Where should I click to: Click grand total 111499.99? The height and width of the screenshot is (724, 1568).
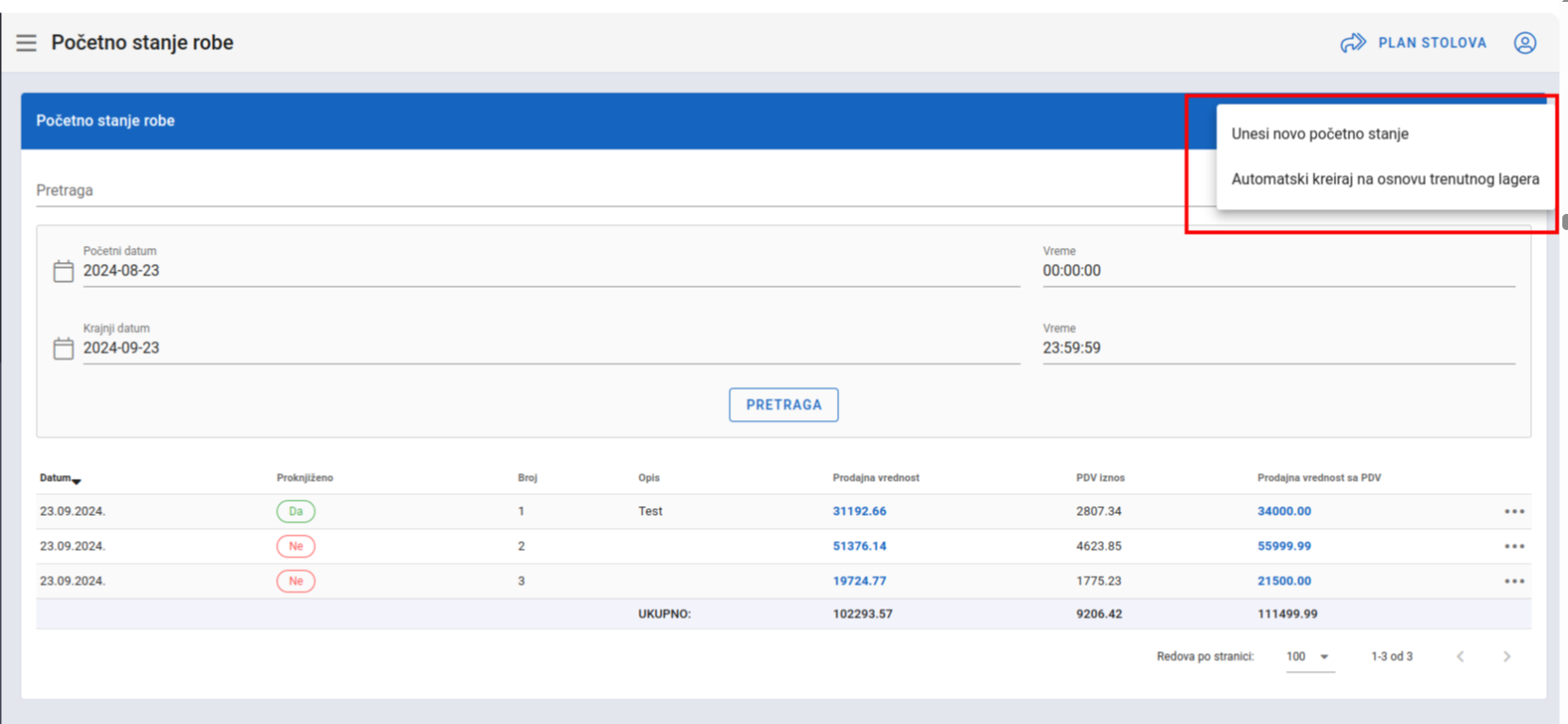[1288, 614]
